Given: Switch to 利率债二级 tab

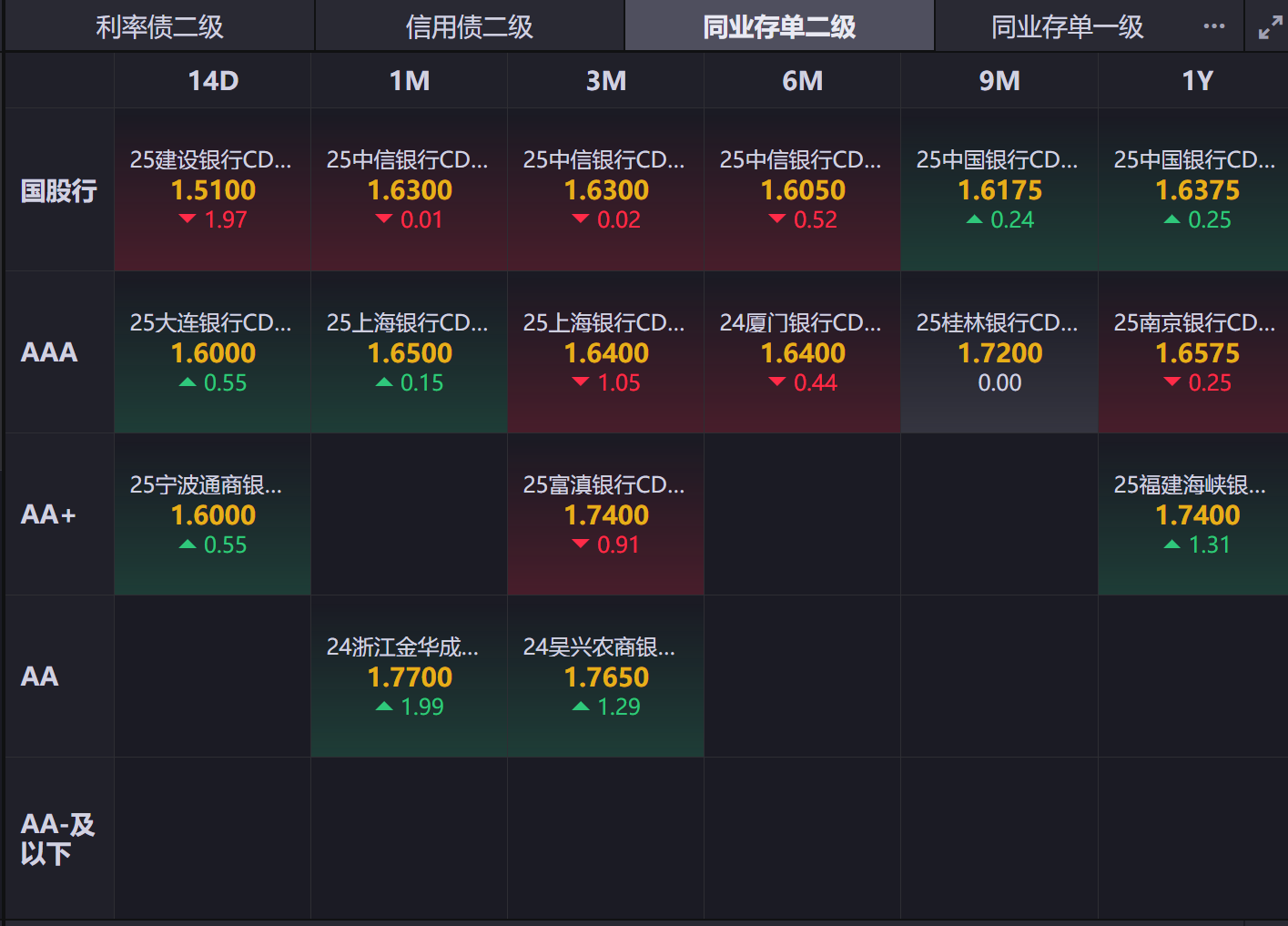Looking at the screenshot, I should (159, 26).
